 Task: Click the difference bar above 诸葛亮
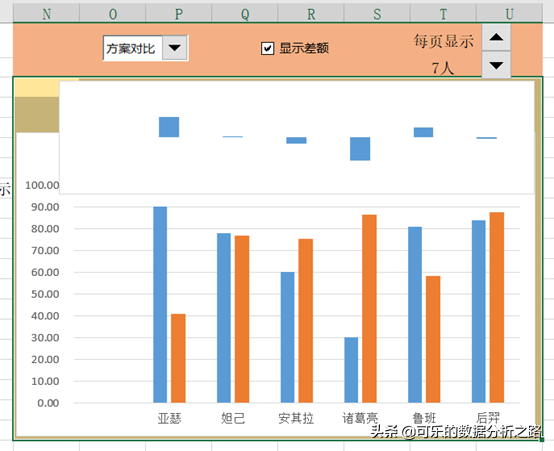coord(360,149)
